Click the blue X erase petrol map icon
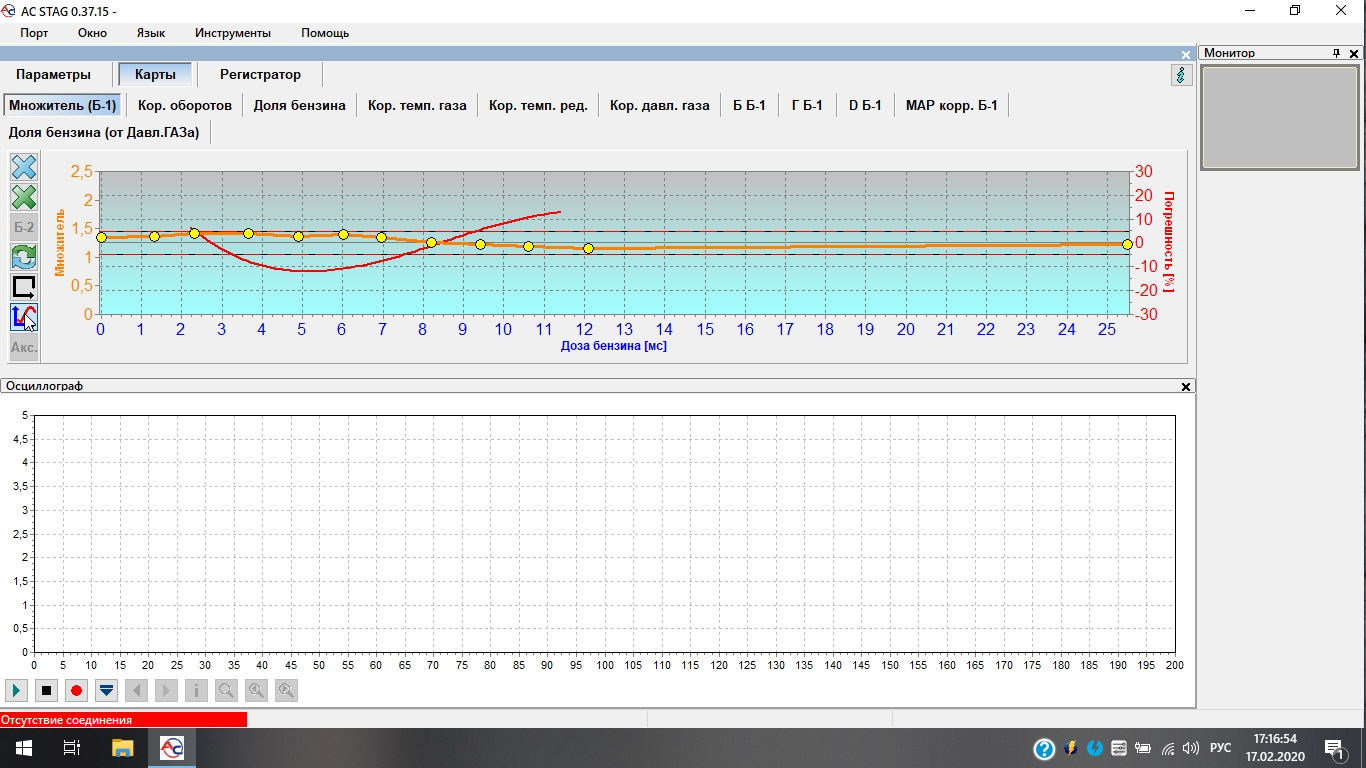This screenshot has width=1366, height=768. tap(24, 167)
